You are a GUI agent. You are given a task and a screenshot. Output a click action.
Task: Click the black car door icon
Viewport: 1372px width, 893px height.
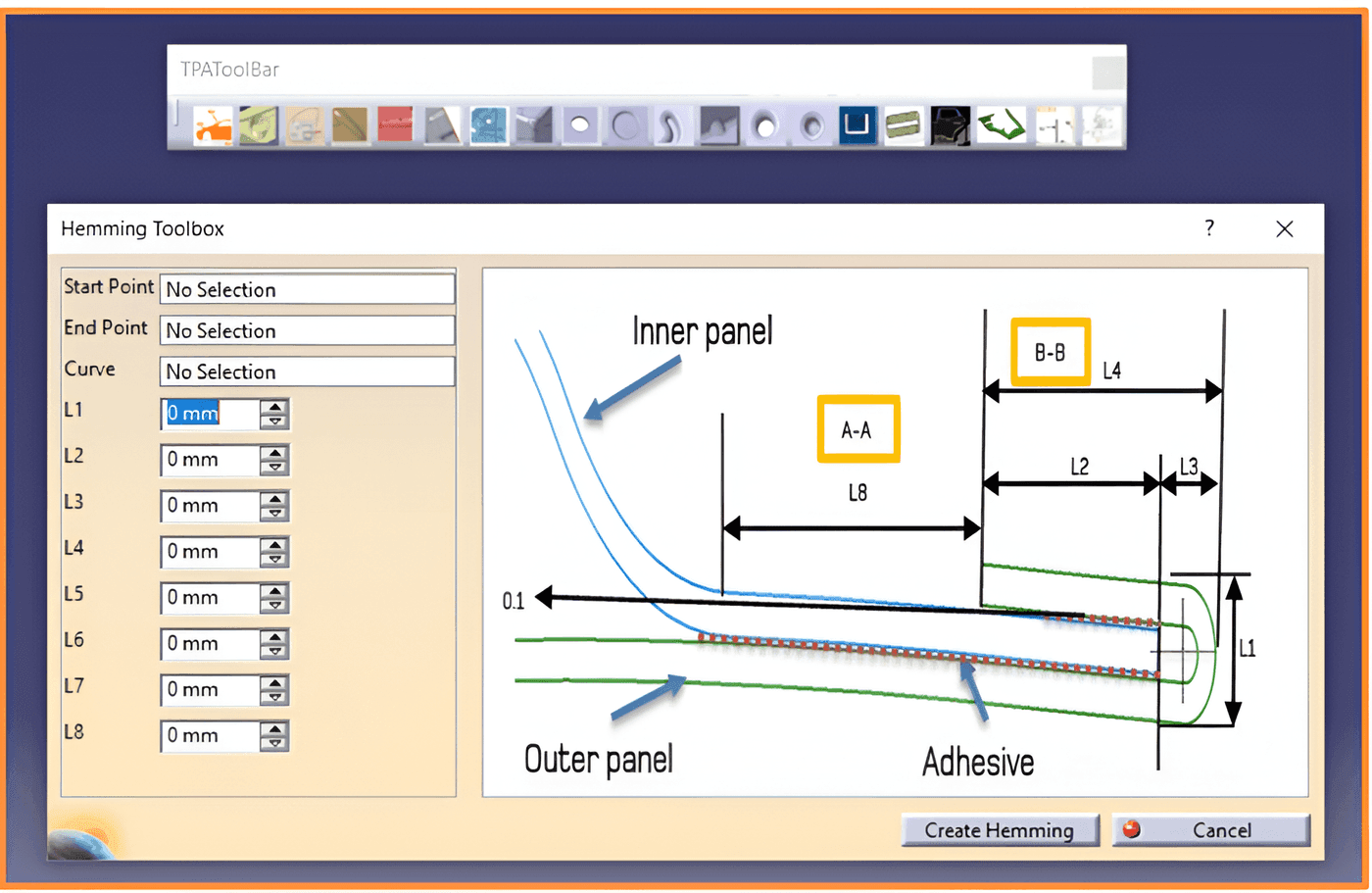(x=950, y=125)
